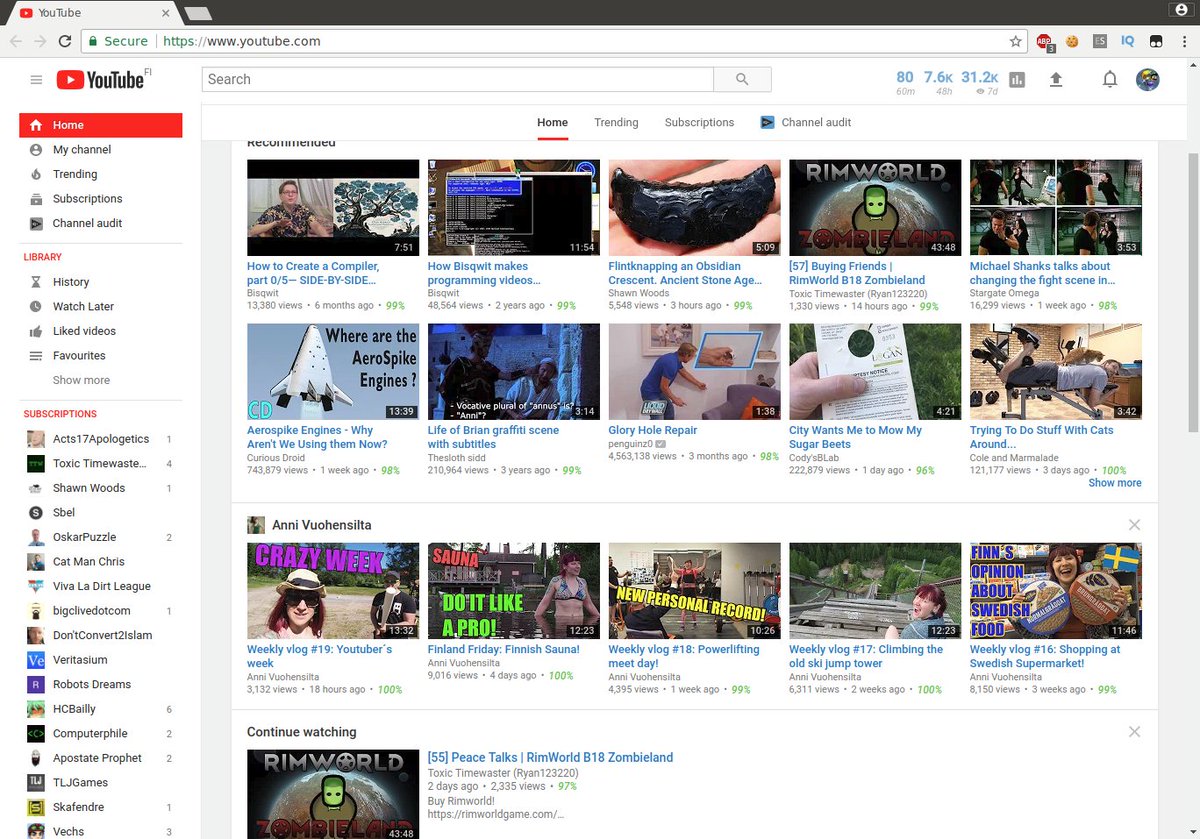1200x839 pixels.
Task: Open My channel in the sidebar
Action: (101, 150)
